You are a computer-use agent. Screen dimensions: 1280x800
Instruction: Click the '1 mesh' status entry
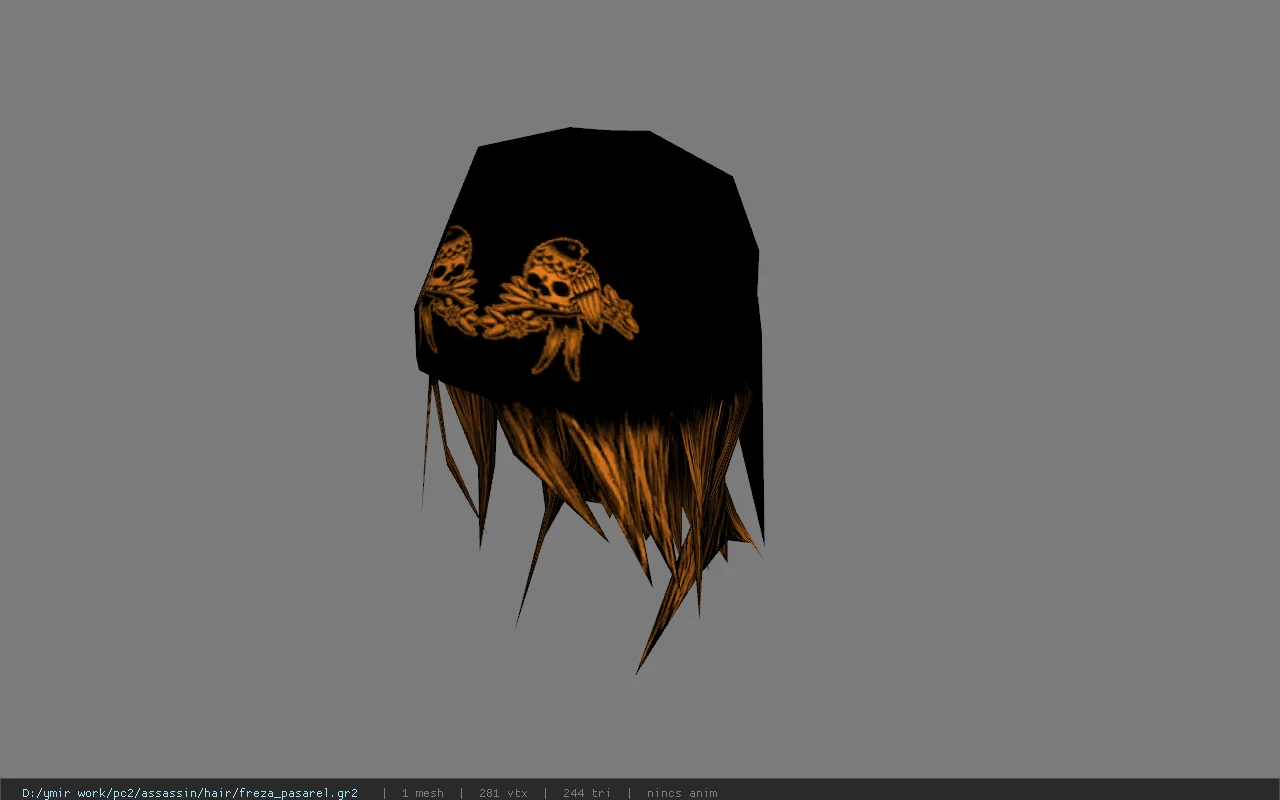pyautogui.click(x=422, y=793)
